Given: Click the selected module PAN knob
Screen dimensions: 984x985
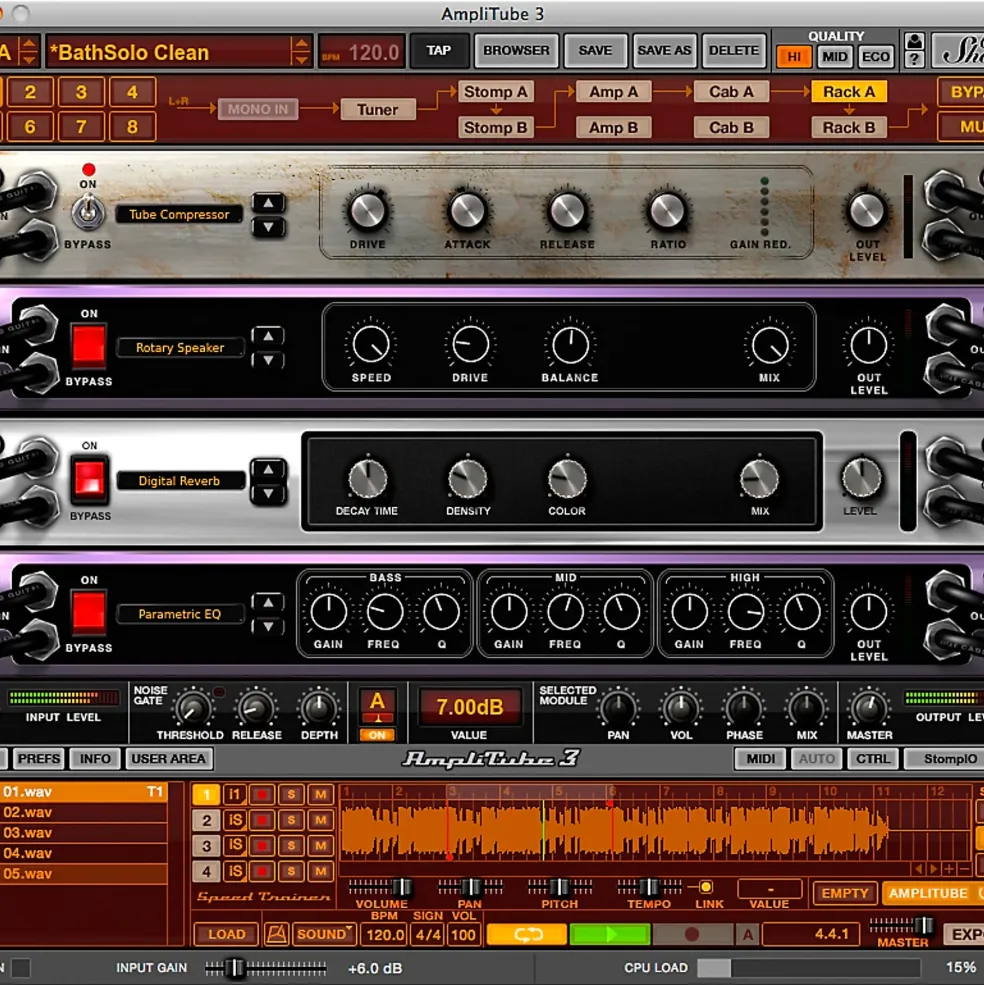Looking at the screenshot, I should pos(618,708).
